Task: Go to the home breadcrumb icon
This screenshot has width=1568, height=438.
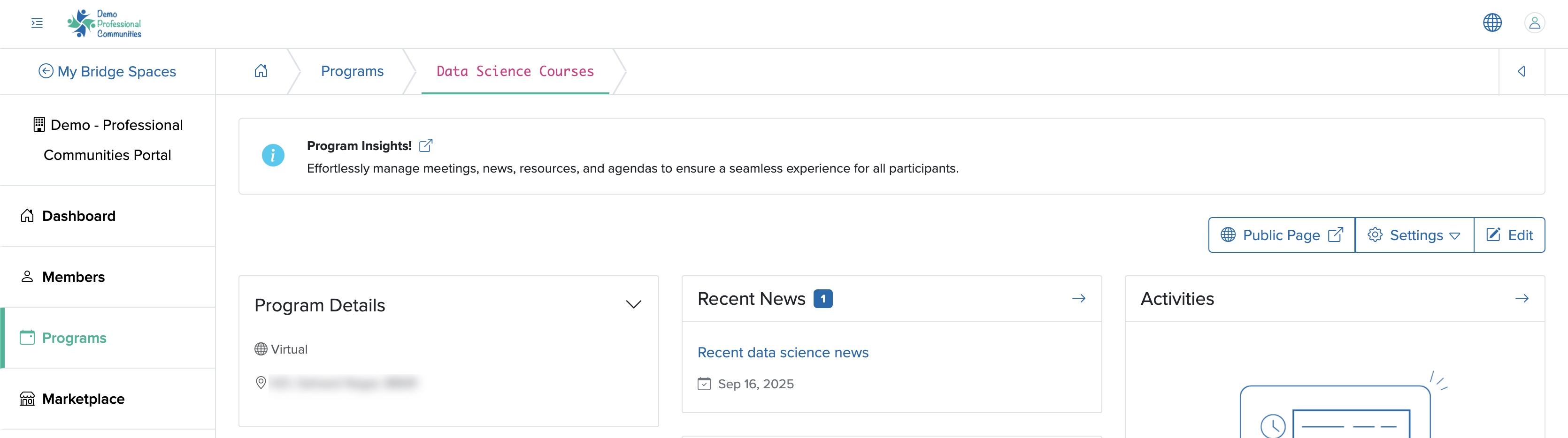Action: (x=261, y=70)
